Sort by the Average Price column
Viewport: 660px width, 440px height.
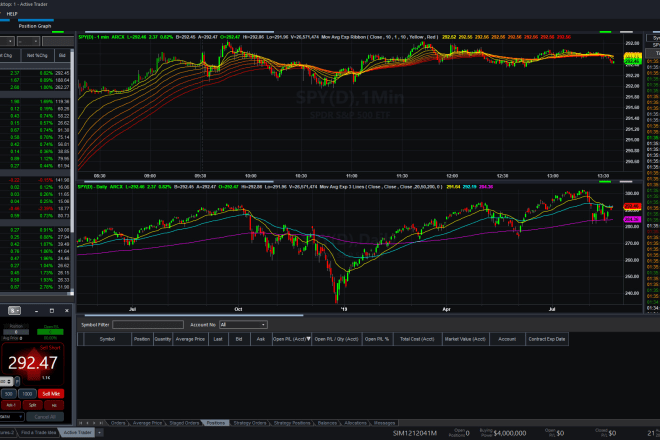(x=190, y=339)
